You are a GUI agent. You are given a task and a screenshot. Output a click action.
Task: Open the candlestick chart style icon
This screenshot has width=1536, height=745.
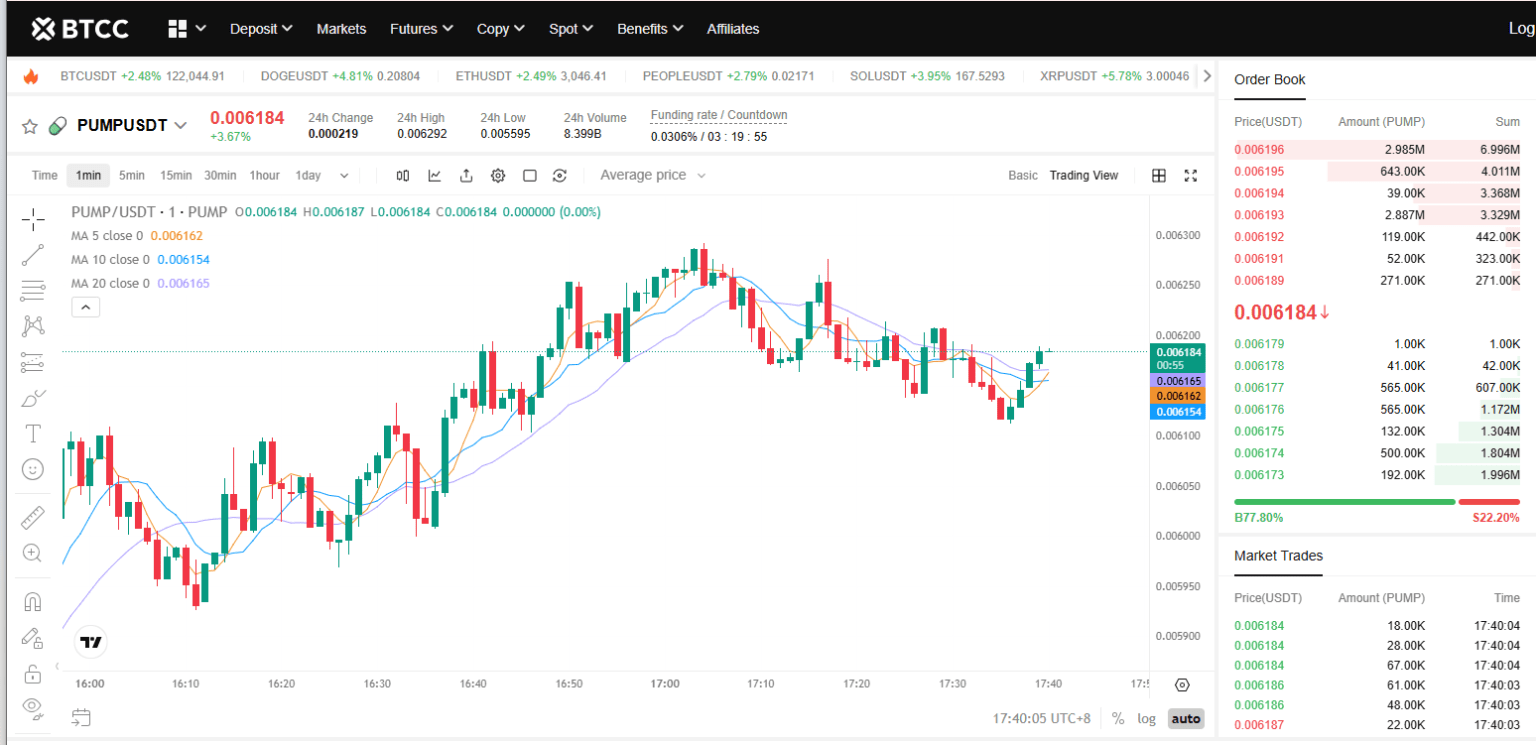click(x=403, y=176)
